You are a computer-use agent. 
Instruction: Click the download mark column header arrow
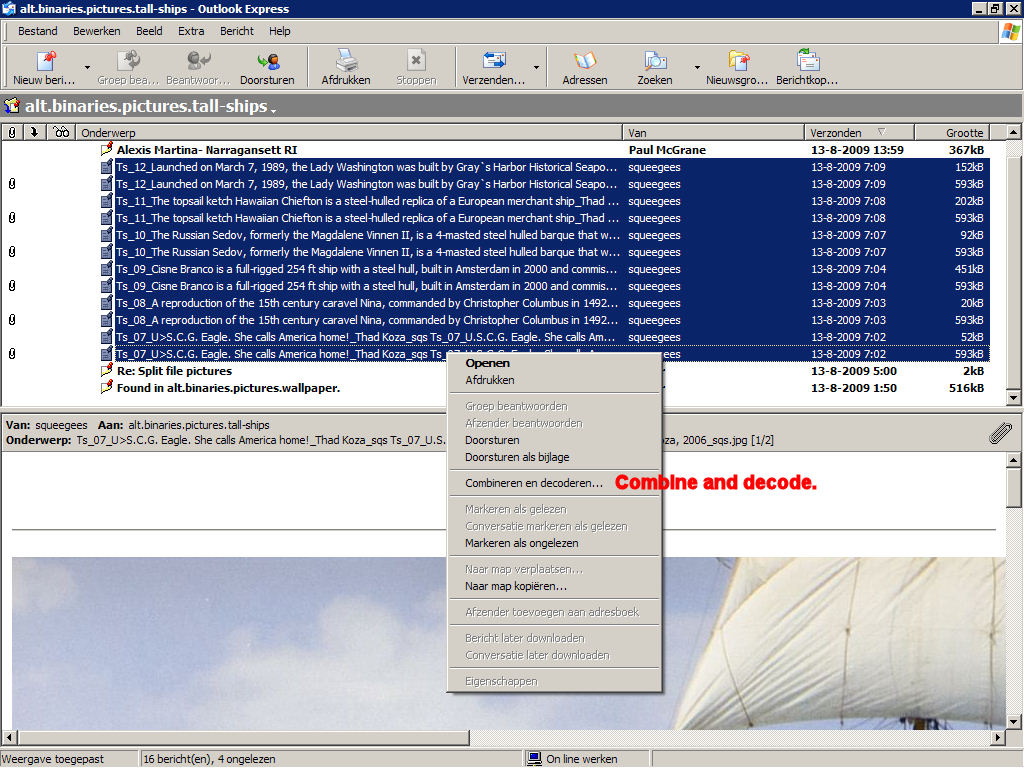(34, 133)
